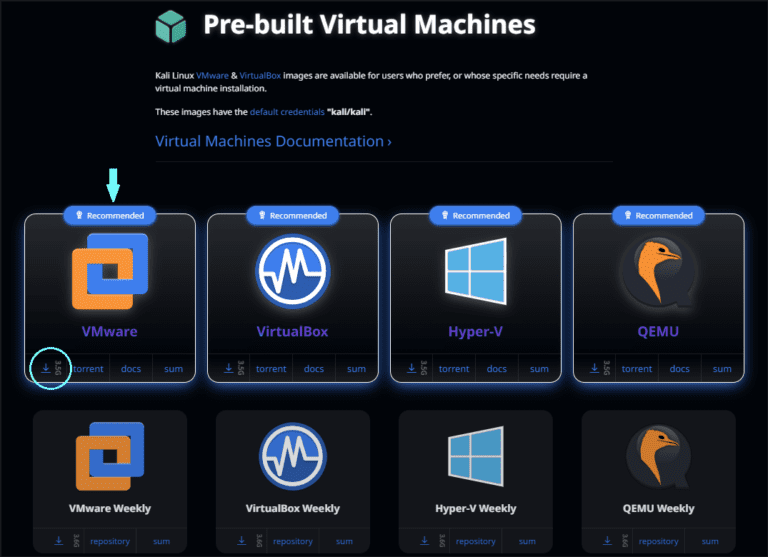768x557 pixels.
Task: Click the QEMU bird logo in the Recommended card
Action: [x=658, y=272]
